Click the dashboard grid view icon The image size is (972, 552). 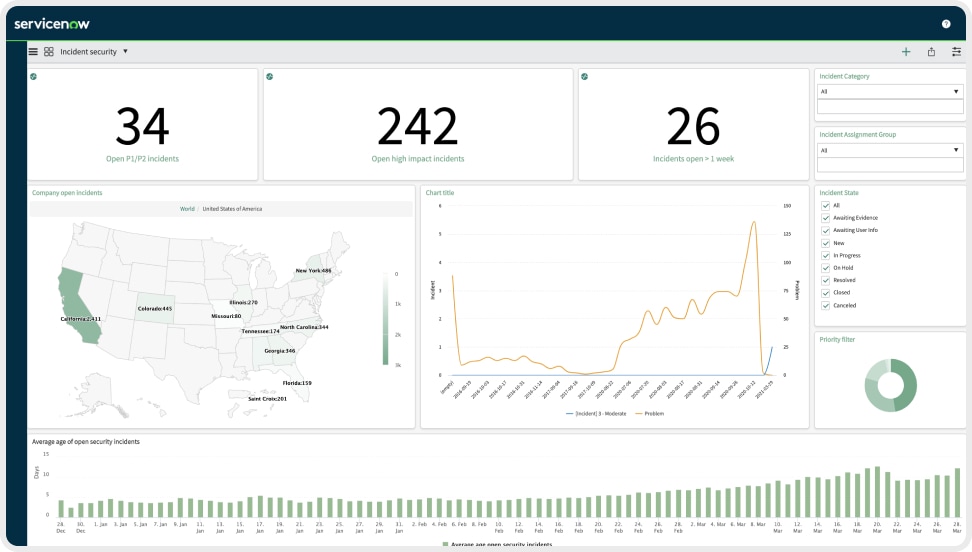pyautogui.click(x=48, y=52)
